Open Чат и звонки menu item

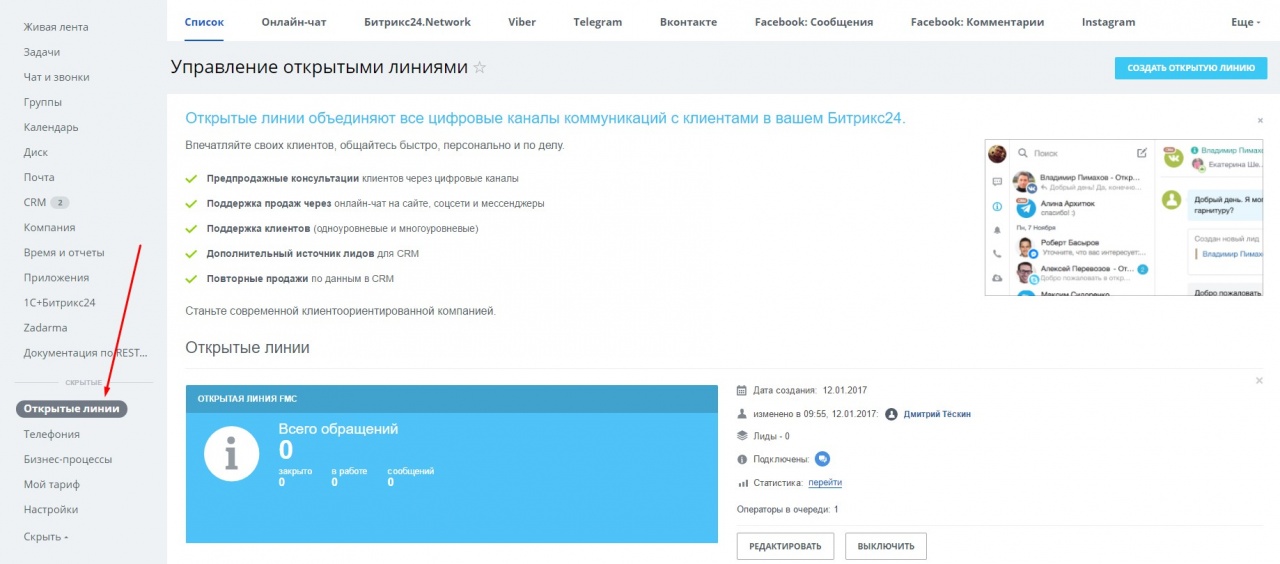point(56,77)
